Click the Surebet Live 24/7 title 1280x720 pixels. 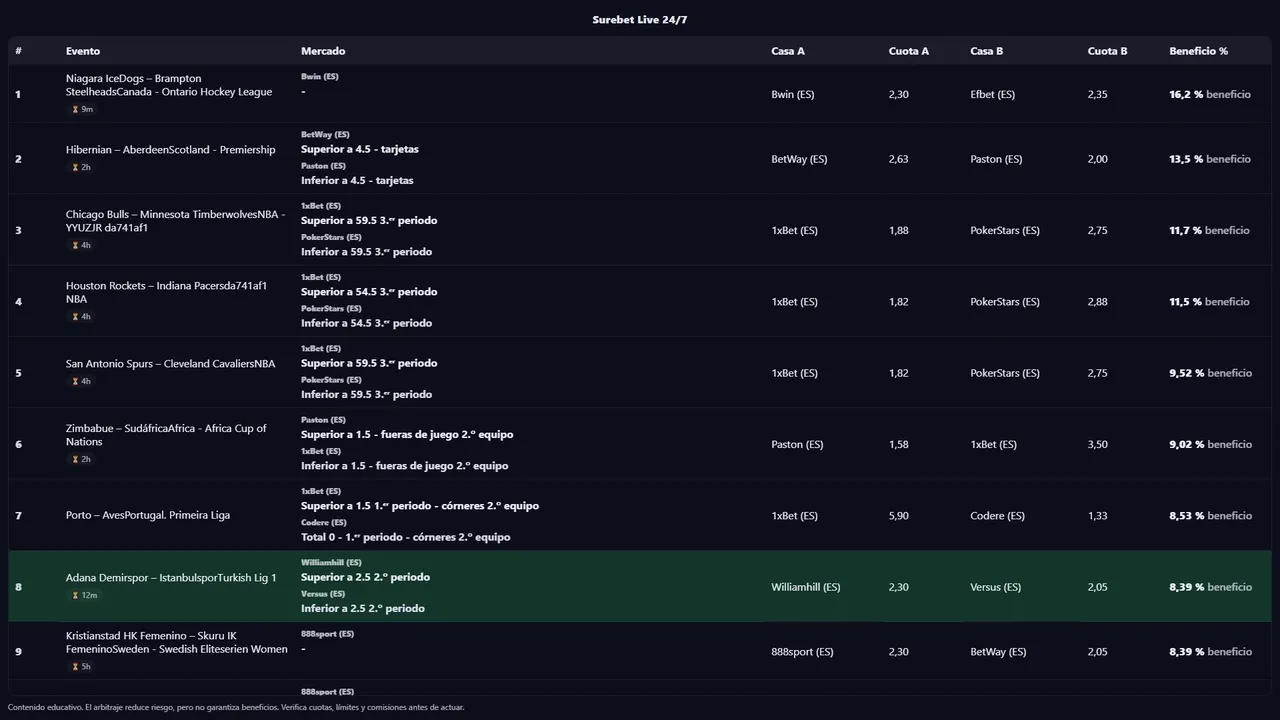[640, 20]
